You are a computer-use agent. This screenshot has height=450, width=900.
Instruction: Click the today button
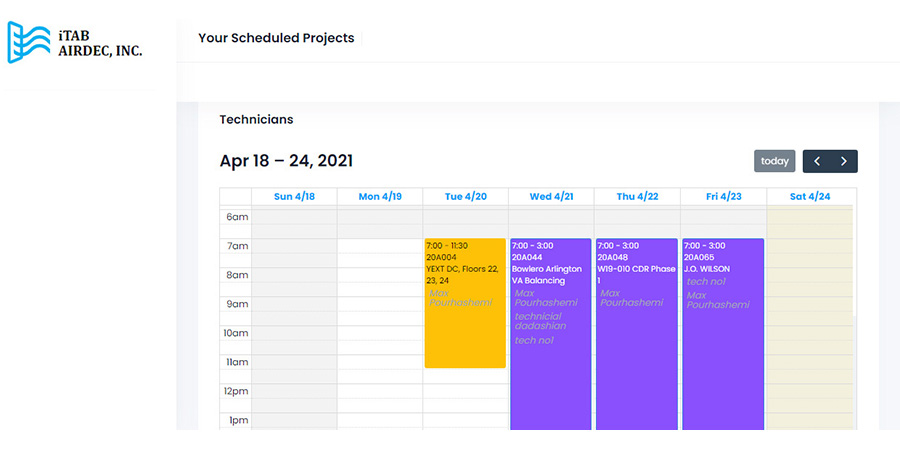(x=774, y=161)
